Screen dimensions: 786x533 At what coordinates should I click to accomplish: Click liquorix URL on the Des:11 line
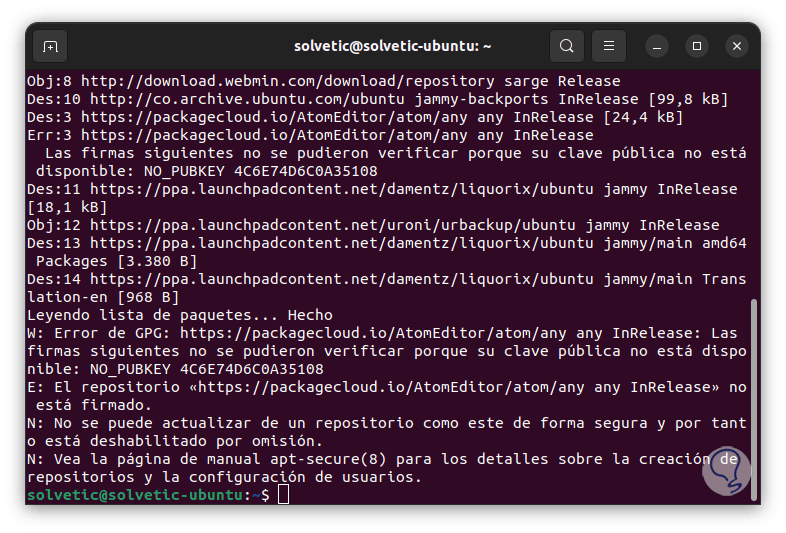[342, 189]
